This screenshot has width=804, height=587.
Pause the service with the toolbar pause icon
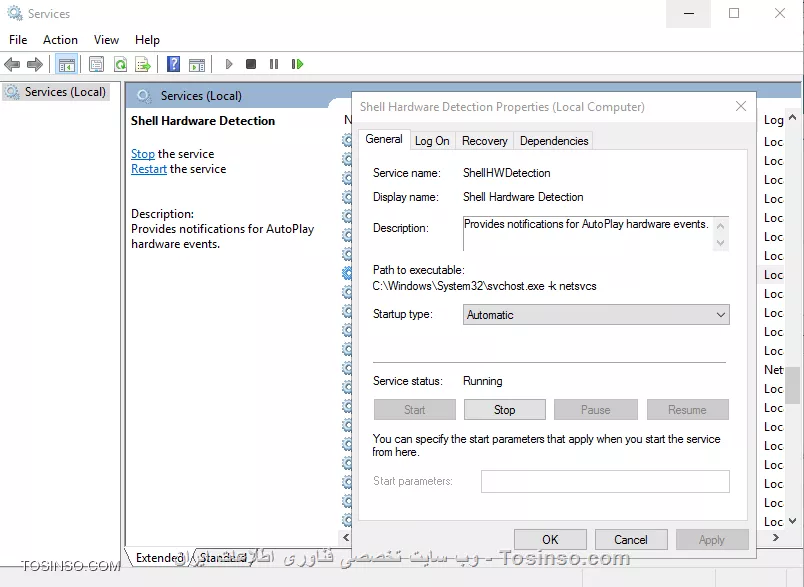(x=274, y=64)
